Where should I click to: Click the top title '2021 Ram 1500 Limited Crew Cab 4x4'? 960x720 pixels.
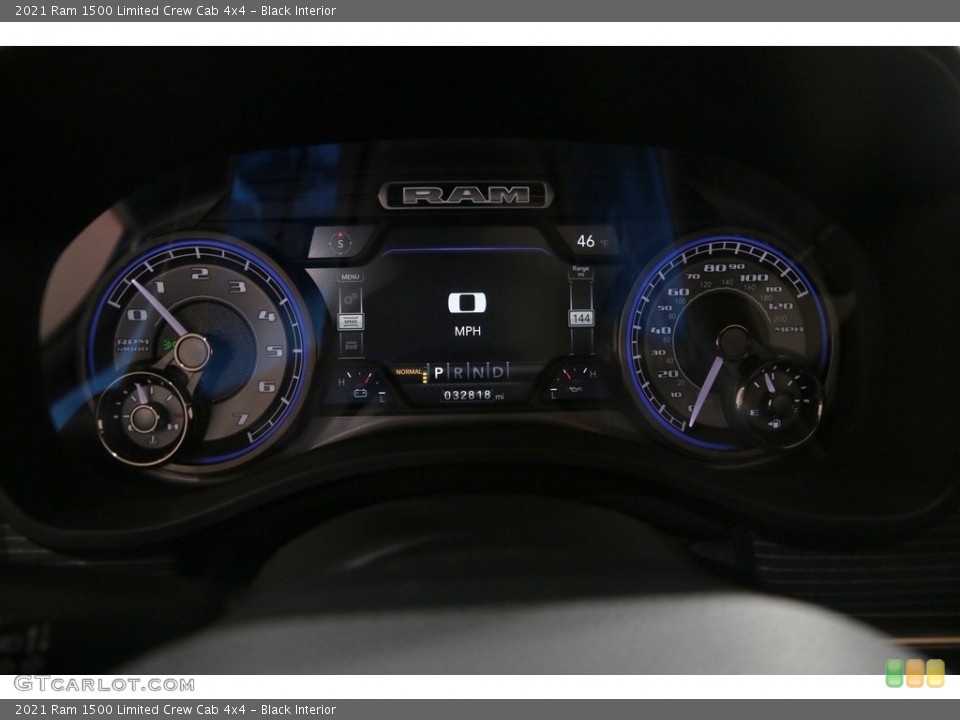pos(130,10)
